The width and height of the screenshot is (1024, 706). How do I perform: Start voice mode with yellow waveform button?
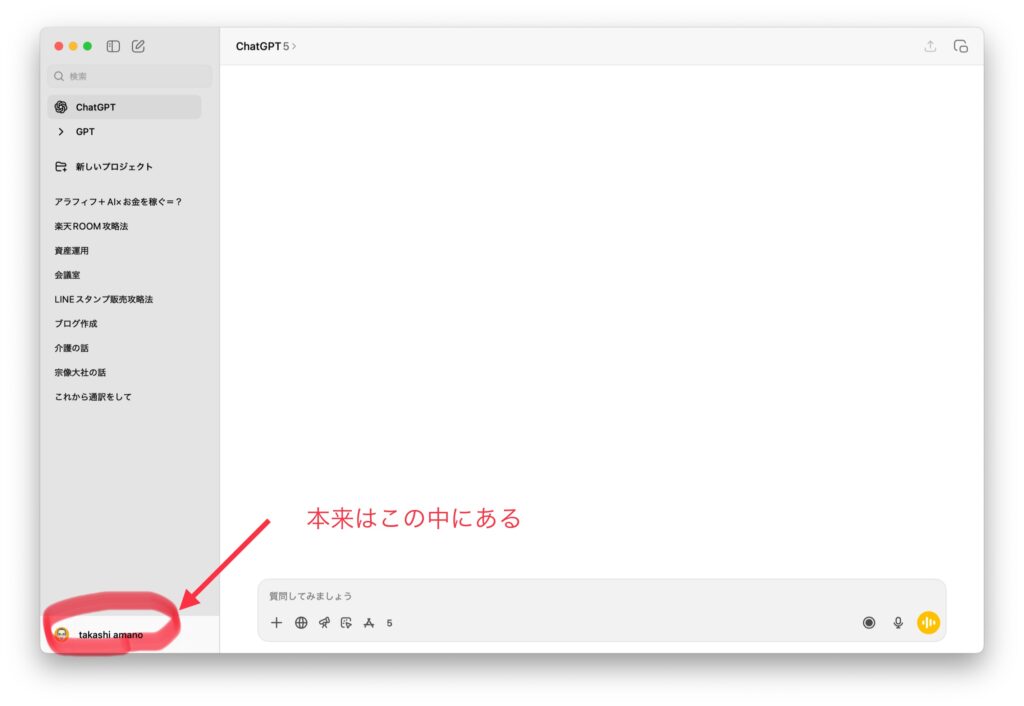929,623
